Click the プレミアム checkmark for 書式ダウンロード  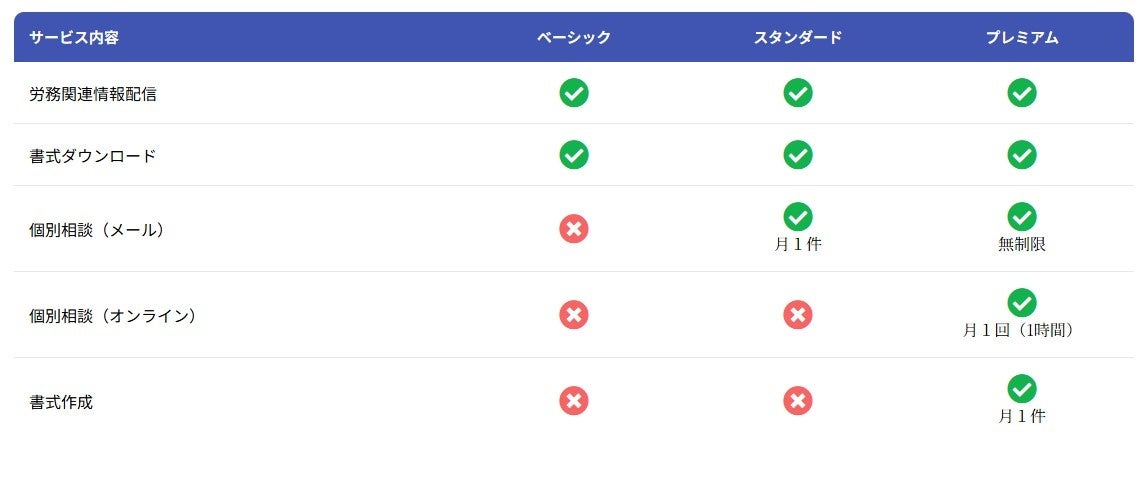click(1021, 155)
